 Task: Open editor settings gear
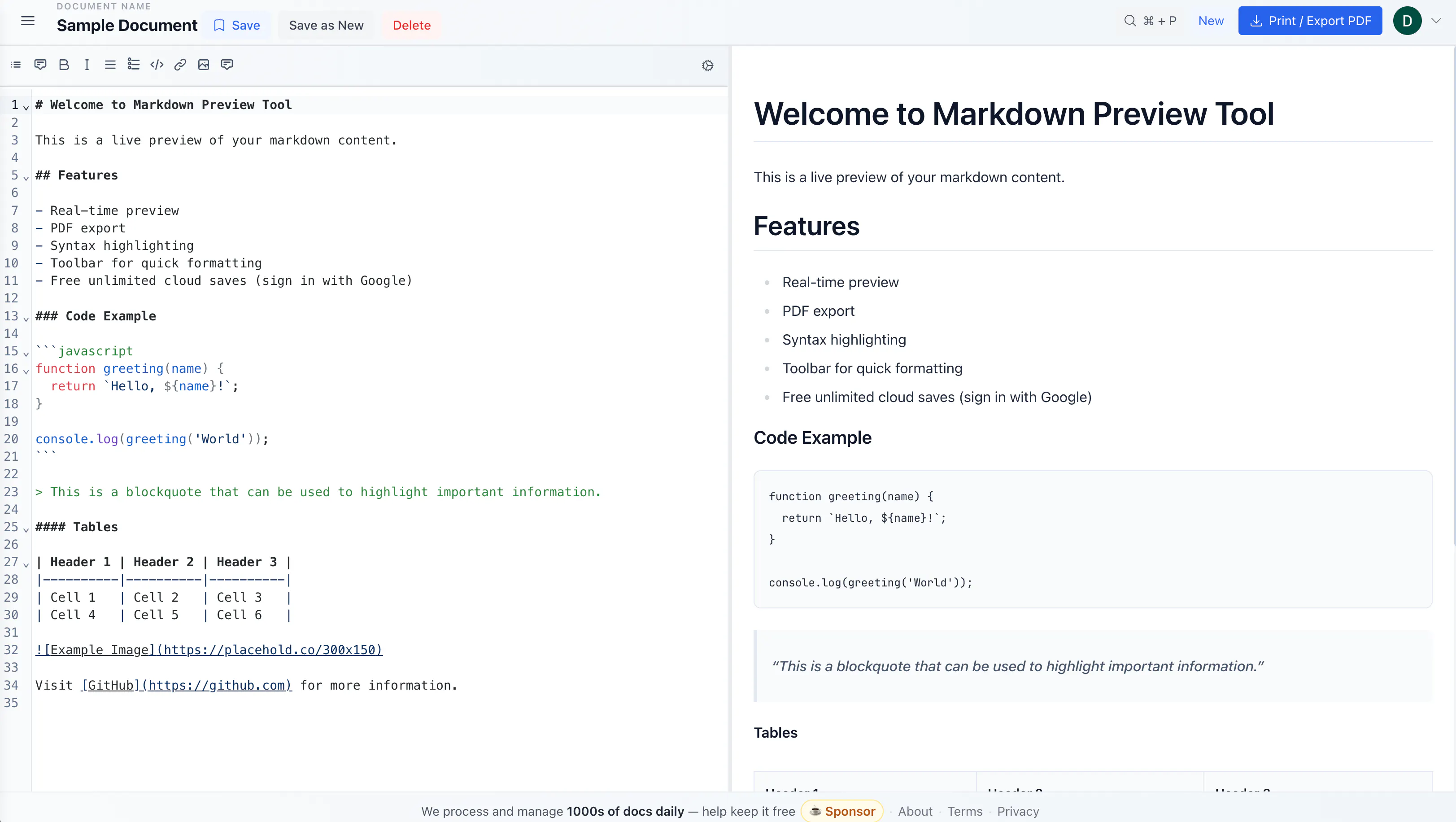708,66
